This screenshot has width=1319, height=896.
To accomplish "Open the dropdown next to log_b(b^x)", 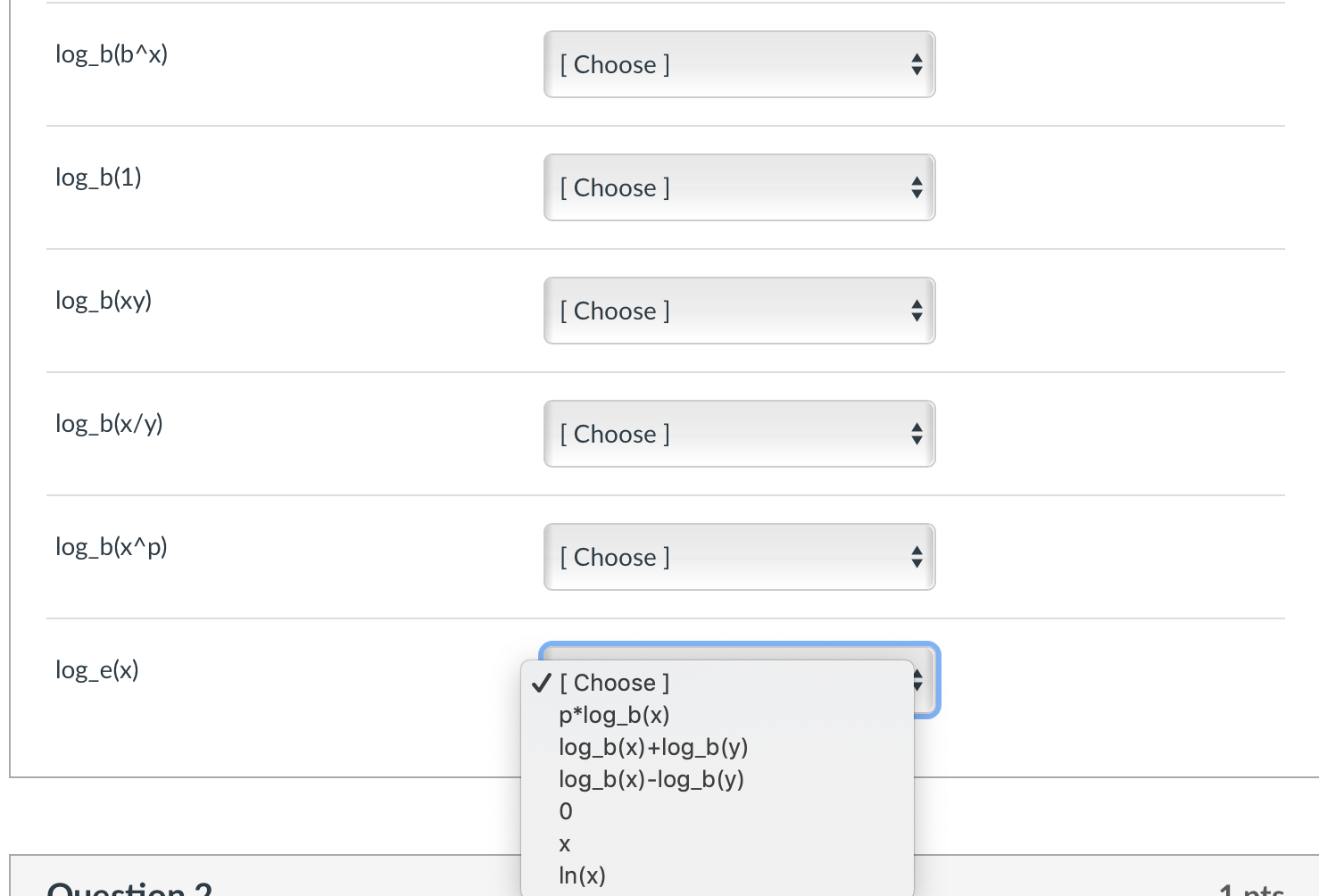I will 738,64.
